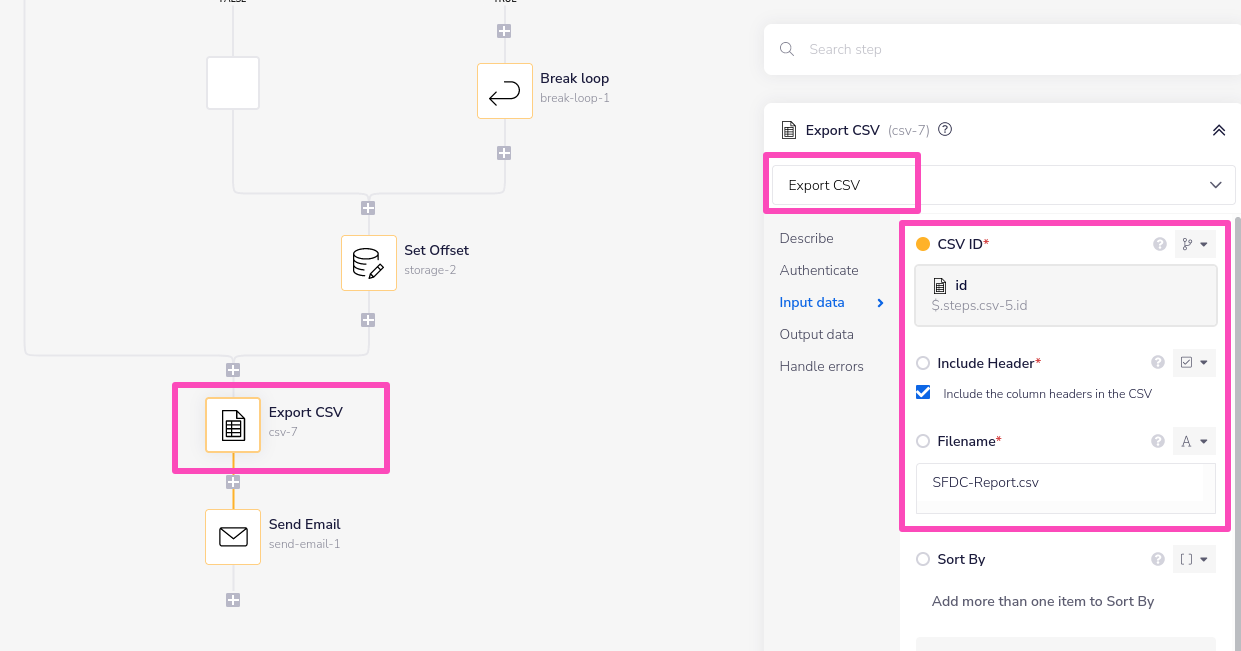Click the Set Offset step label

point(436,250)
